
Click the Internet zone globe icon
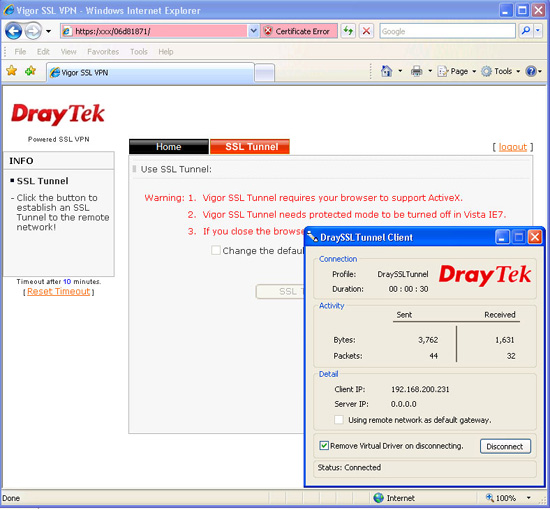tap(378, 498)
